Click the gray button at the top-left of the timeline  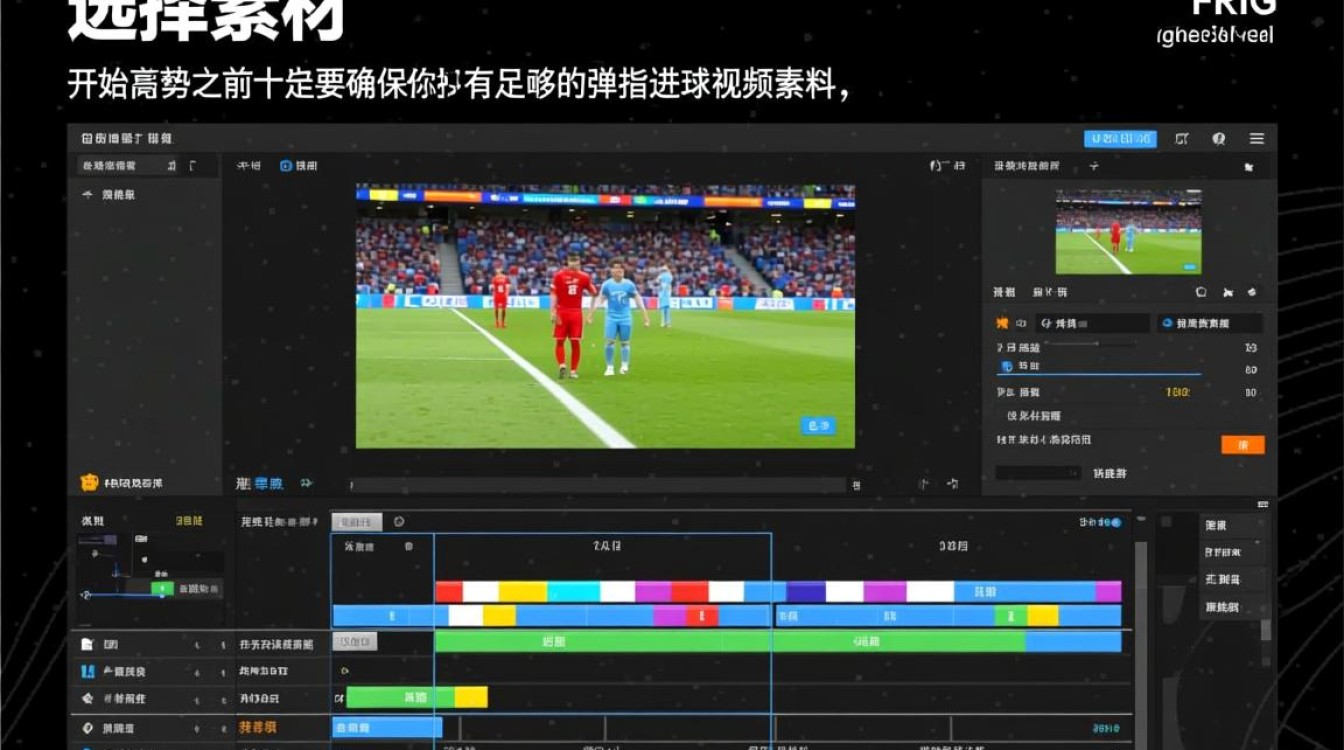[357, 521]
